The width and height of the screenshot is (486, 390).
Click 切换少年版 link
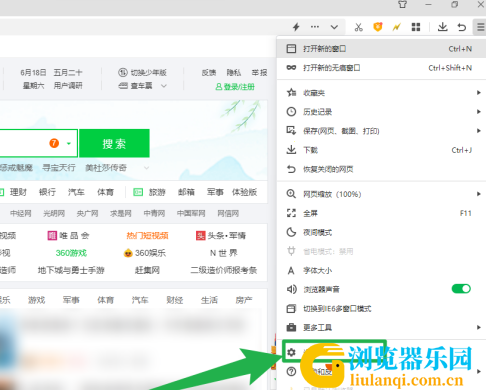(x=142, y=72)
